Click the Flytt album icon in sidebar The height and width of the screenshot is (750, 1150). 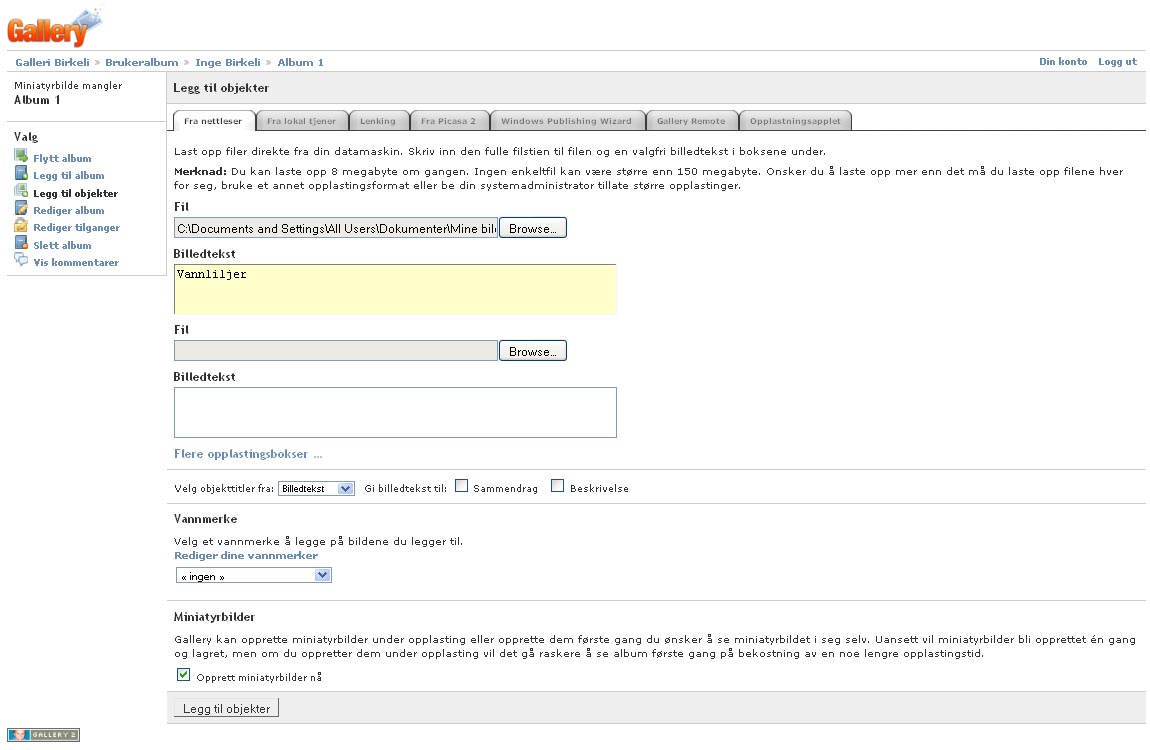(x=21, y=157)
